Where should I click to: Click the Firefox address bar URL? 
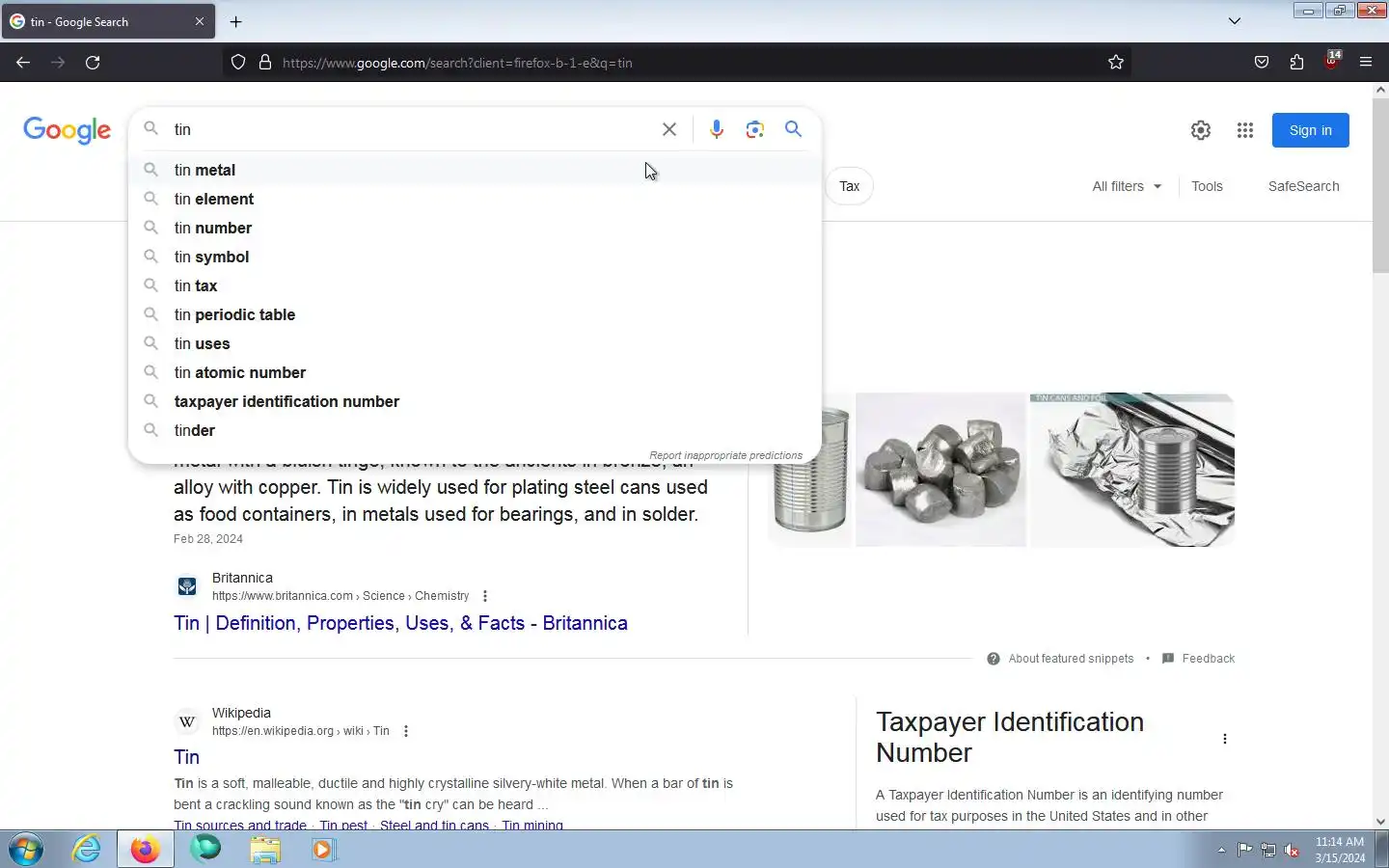457,63
